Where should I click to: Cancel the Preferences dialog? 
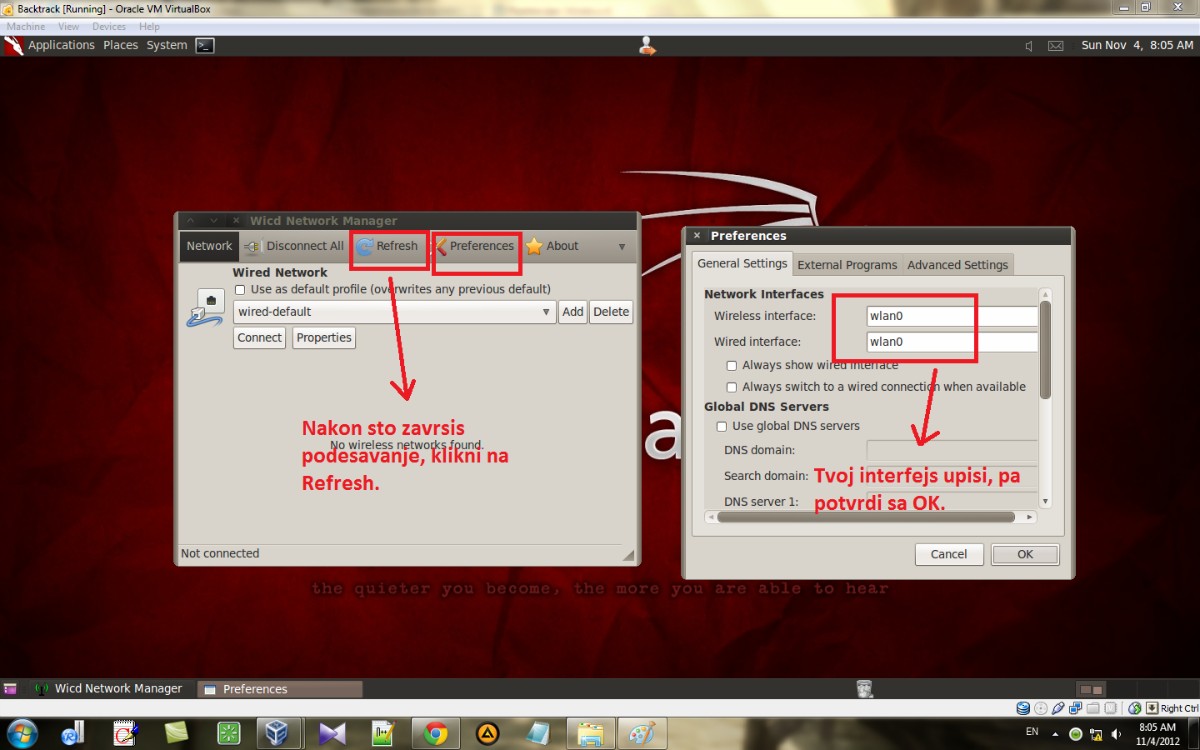tap(949, 554)
